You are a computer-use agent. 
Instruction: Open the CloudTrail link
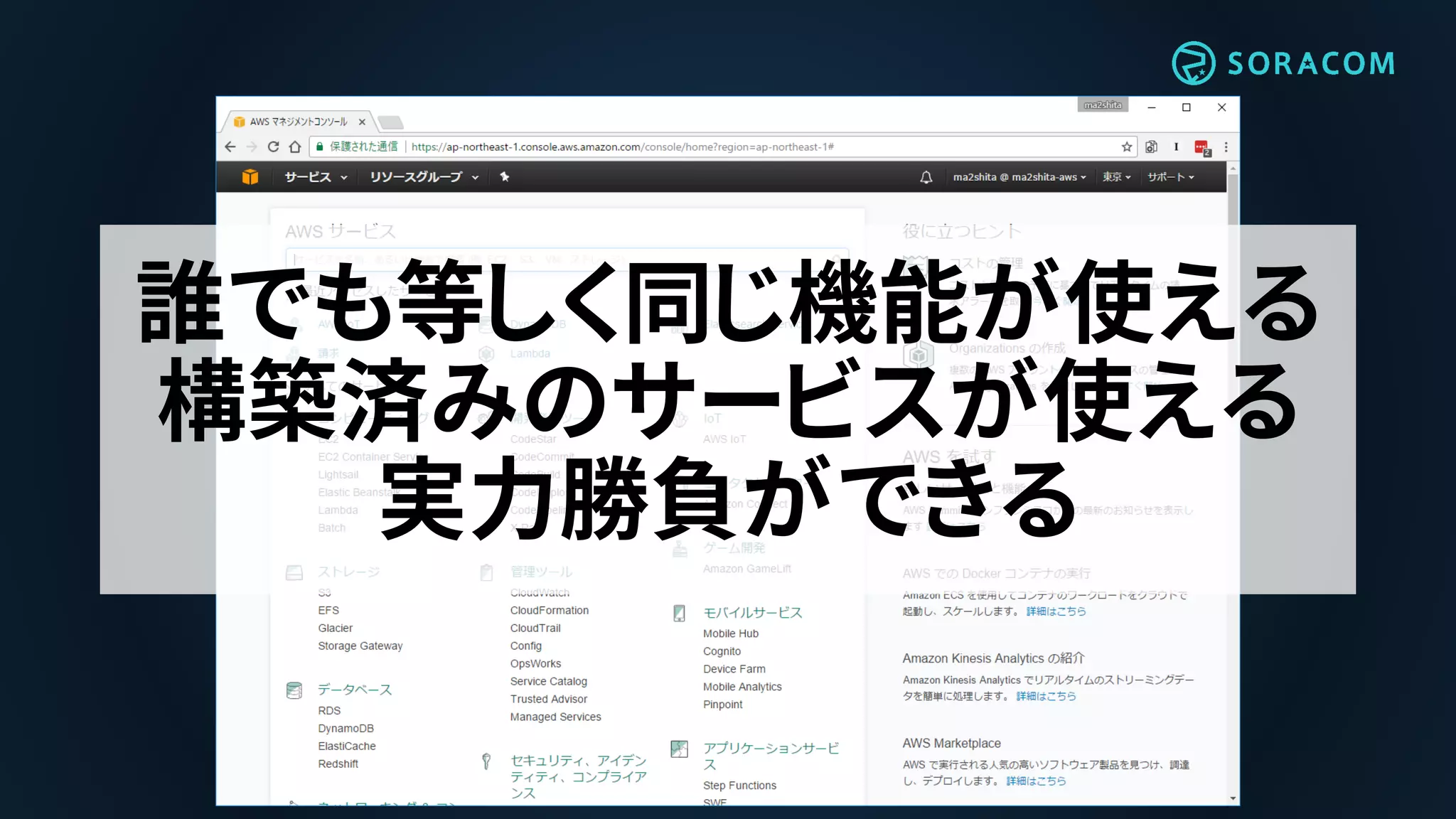tap(535, 628)
